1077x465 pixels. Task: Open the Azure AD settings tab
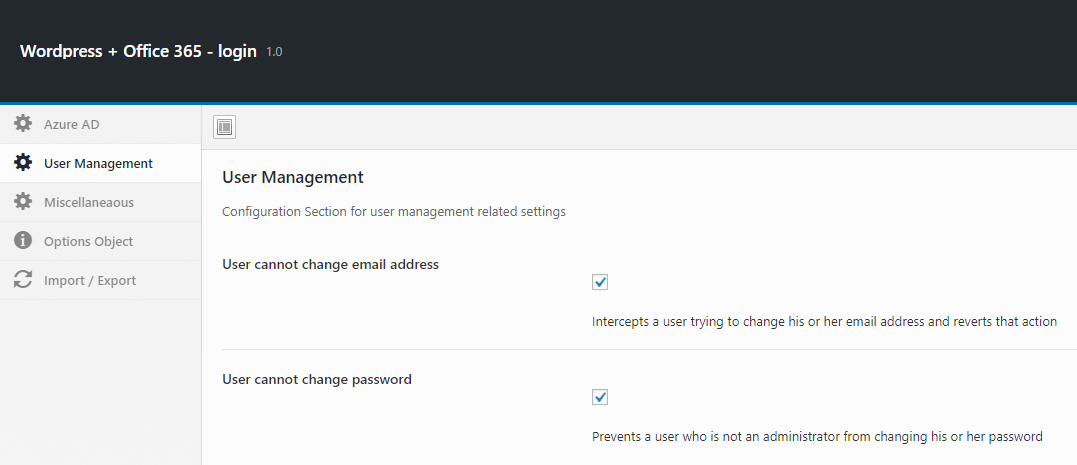(x=100, y=124)
